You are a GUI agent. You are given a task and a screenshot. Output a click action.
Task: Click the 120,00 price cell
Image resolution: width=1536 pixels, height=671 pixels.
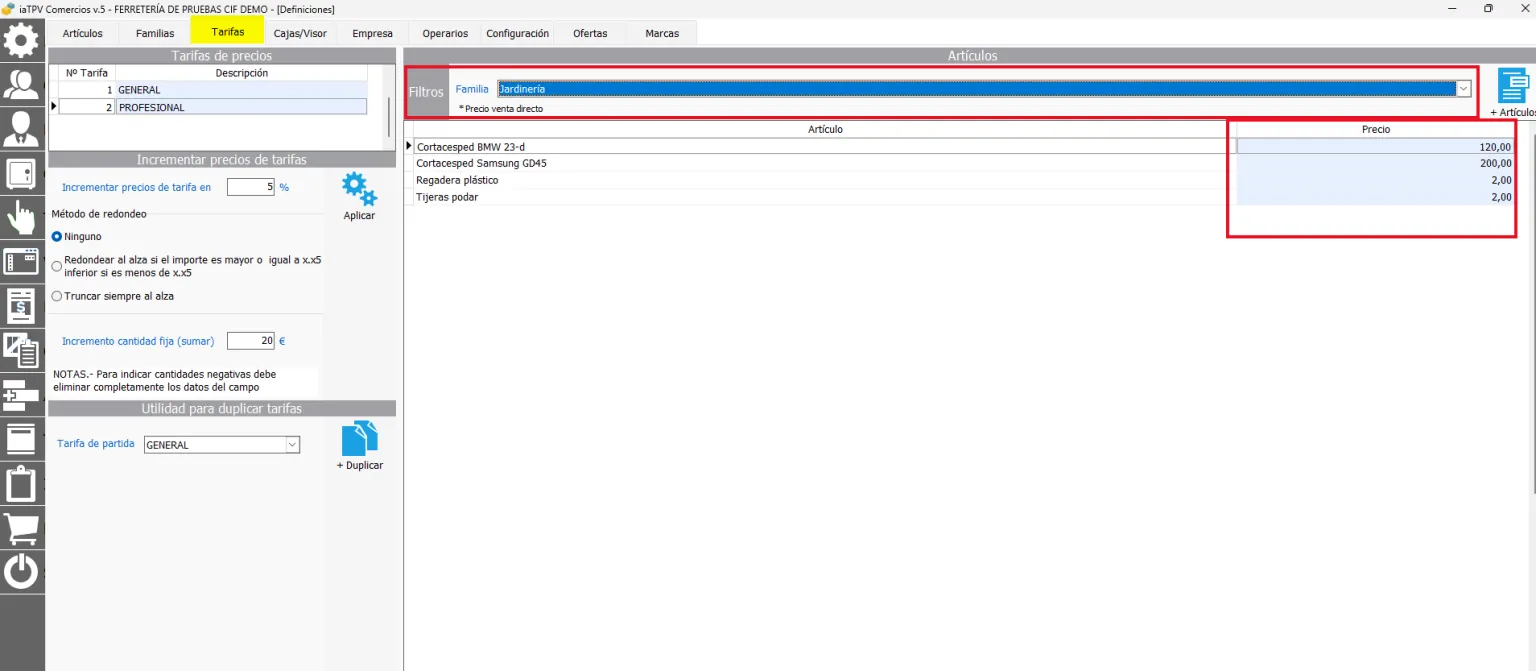[x=1375, y=146]
